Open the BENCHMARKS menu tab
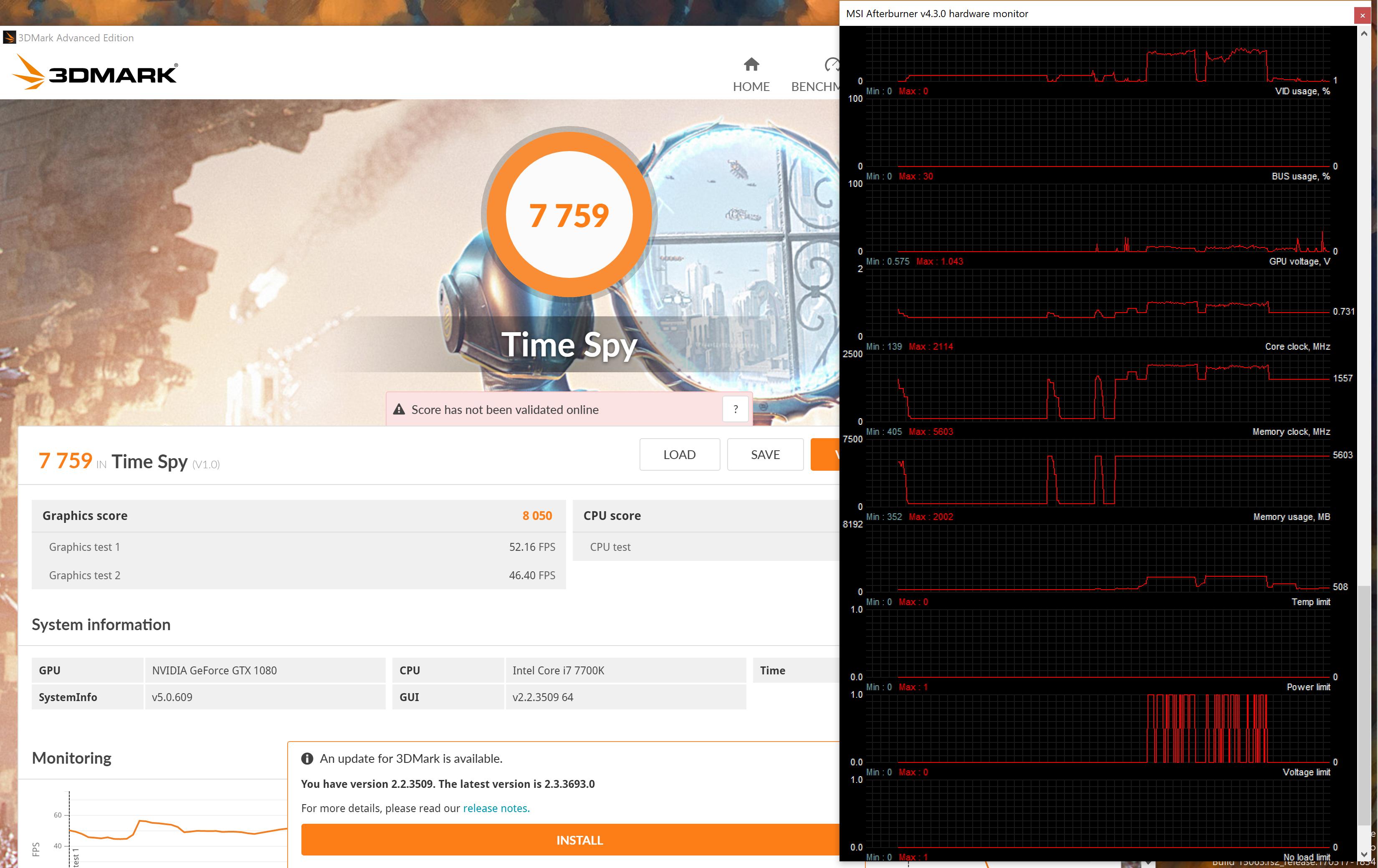This screenshot has height=868, width=1378. [815, 86]
